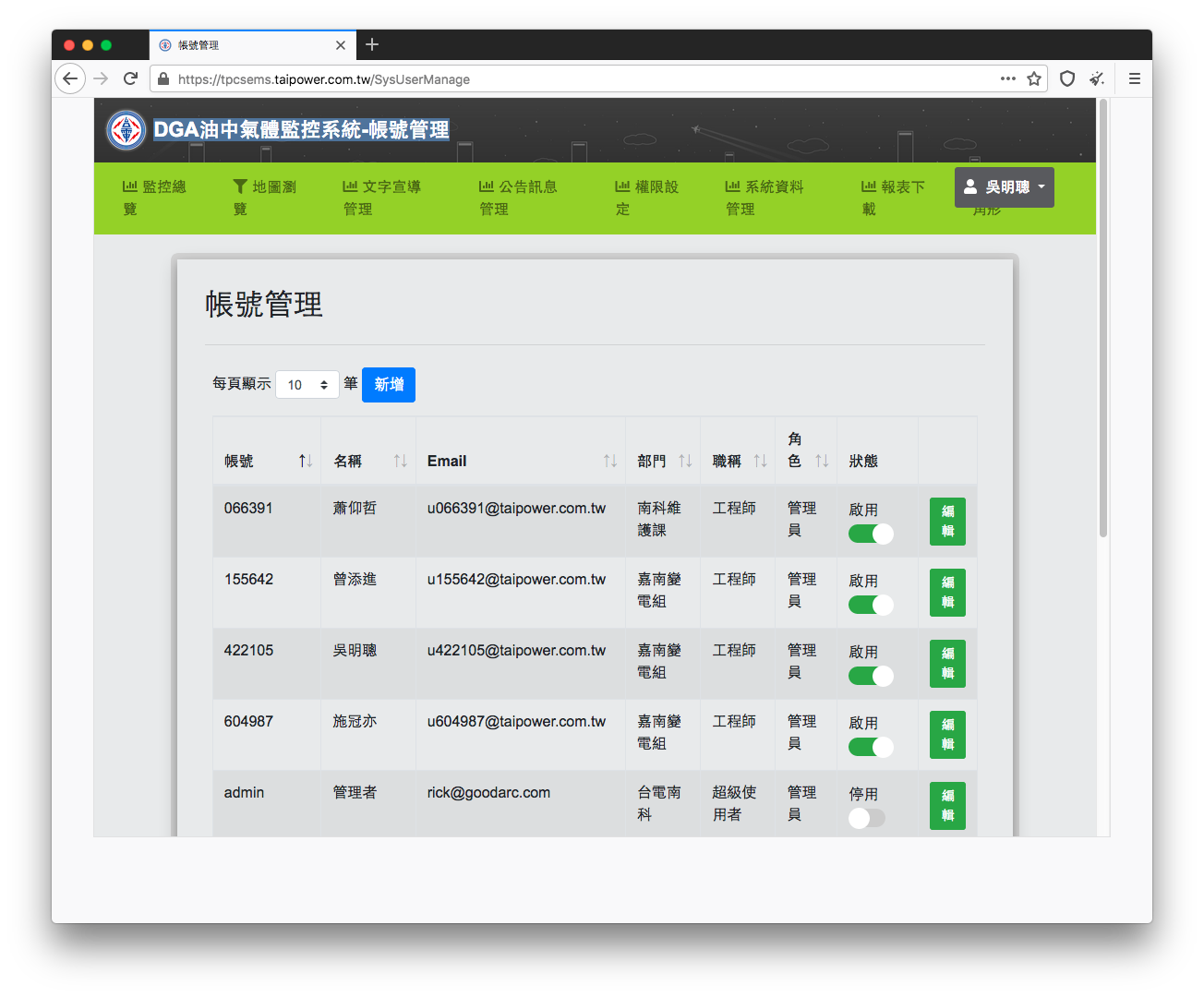Toggle status switch for account 604987
1204x997 pixels.
pyautogui.click(x=871, y=747)
